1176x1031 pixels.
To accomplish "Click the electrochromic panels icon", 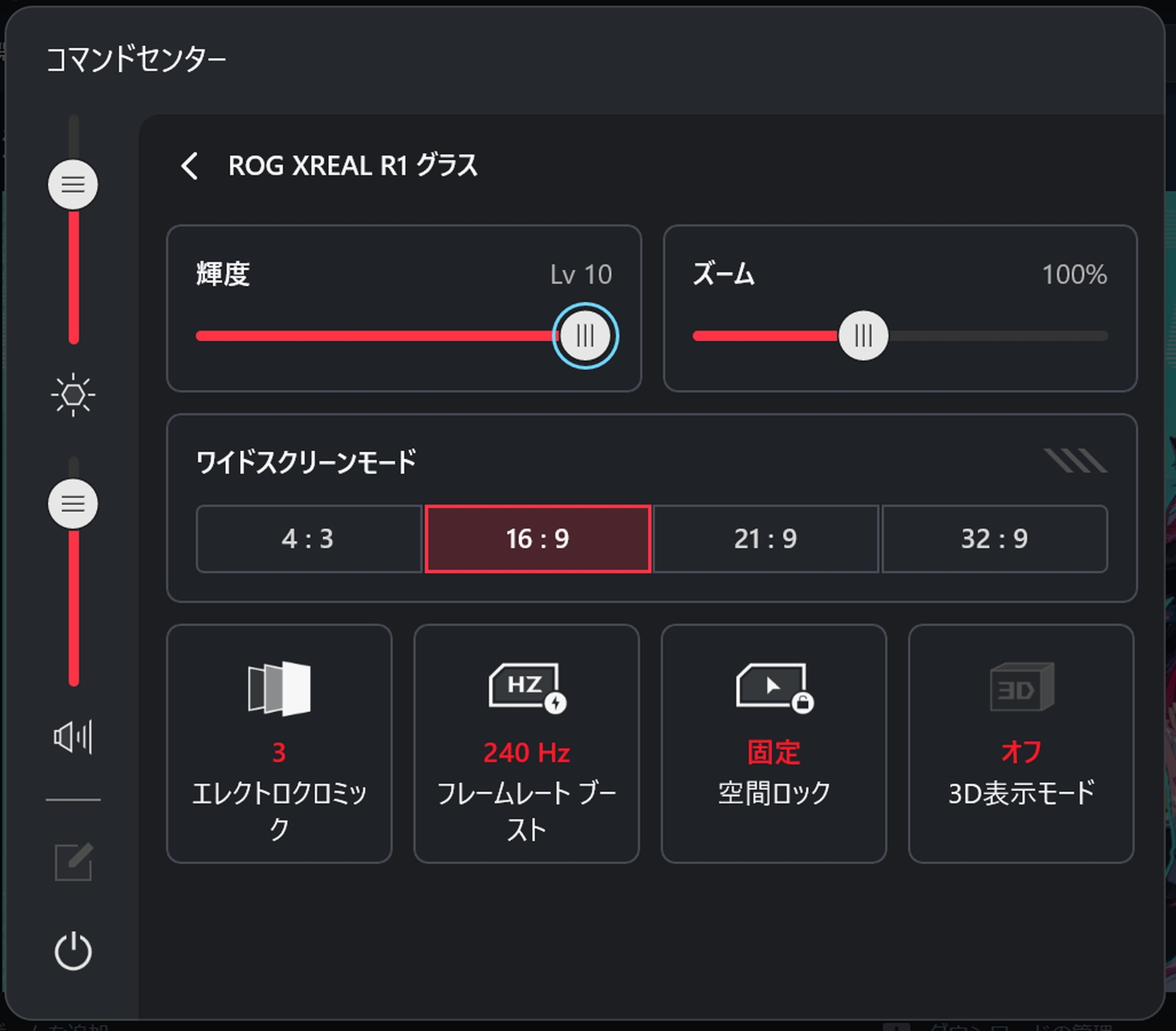I will [x=279, y=688].
